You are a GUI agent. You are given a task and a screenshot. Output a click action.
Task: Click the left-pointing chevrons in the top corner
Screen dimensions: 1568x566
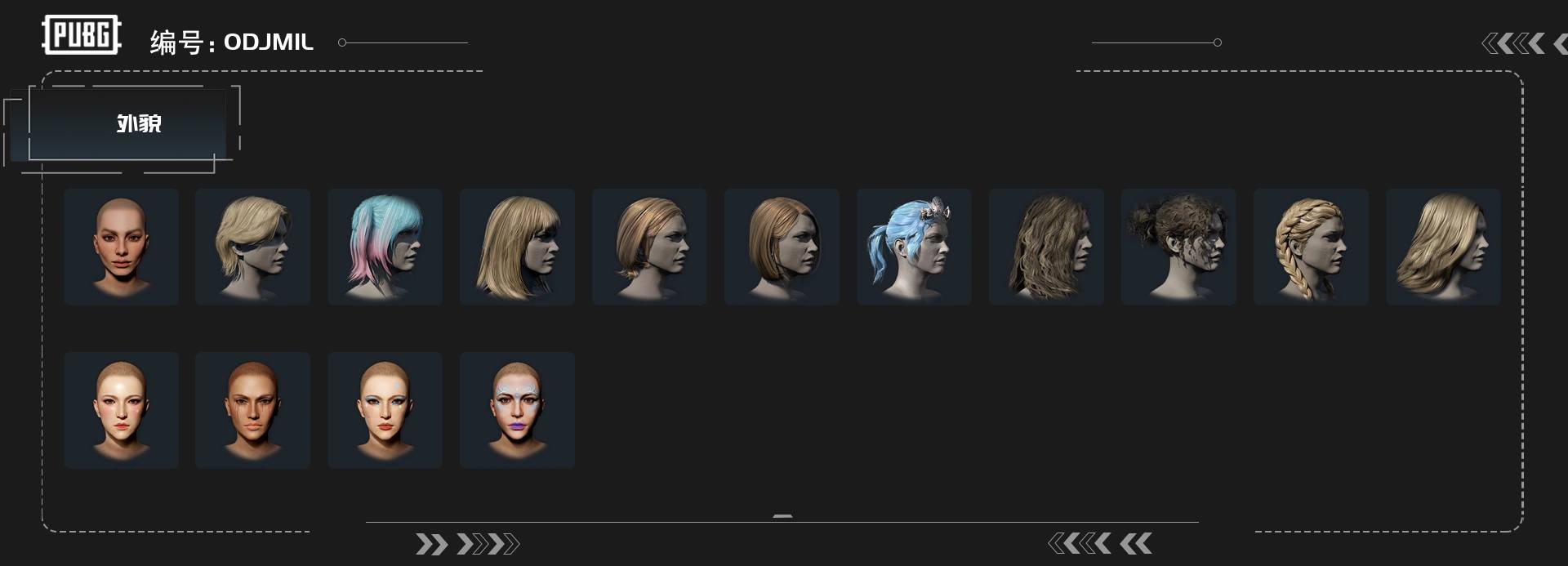[x=1524, y=43]
